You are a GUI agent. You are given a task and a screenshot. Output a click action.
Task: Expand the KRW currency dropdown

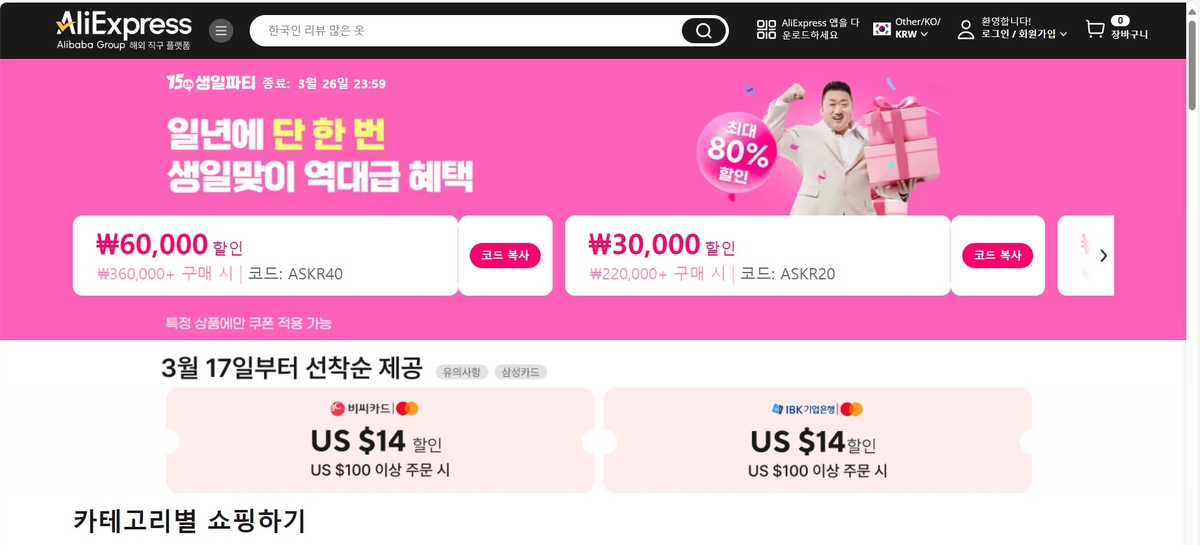point(911,34)
